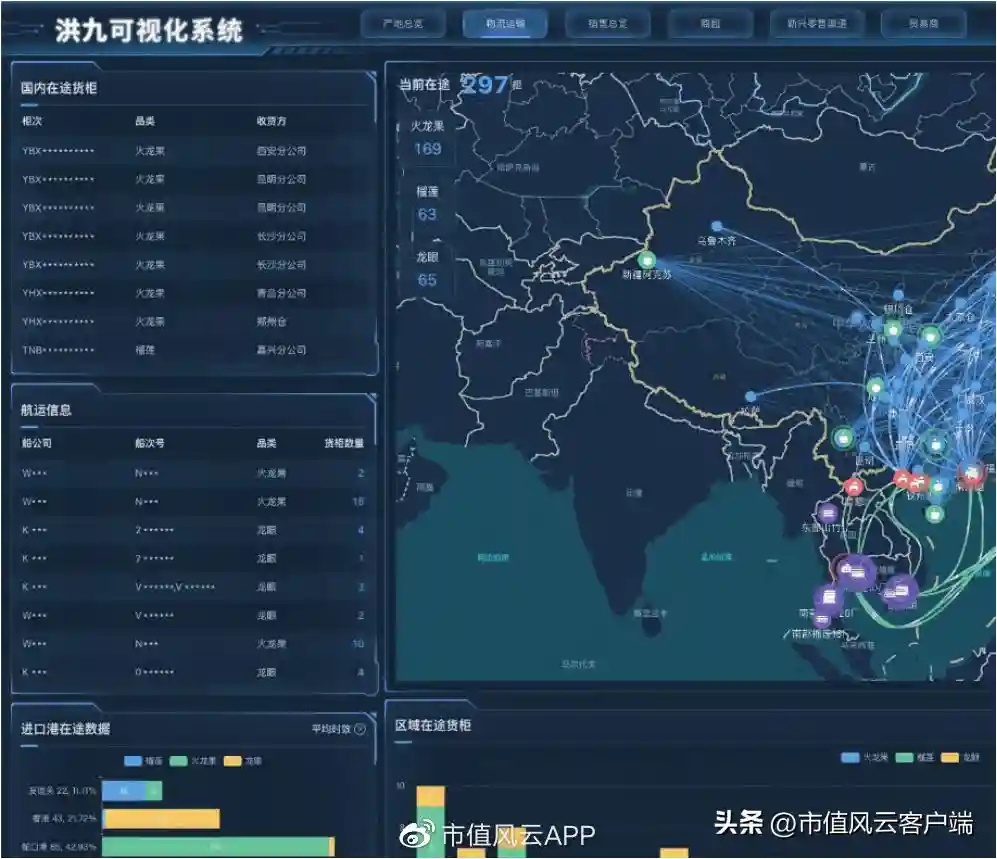The image size is (997, 859).
Task: Click the 乌鲁木齐 blue node on map
Action: click(x=716, y=227)
